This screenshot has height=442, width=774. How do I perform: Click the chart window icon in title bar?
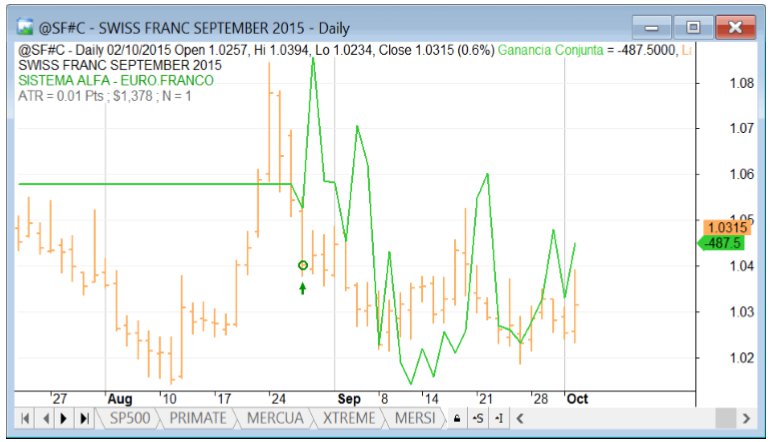point(25,27)
